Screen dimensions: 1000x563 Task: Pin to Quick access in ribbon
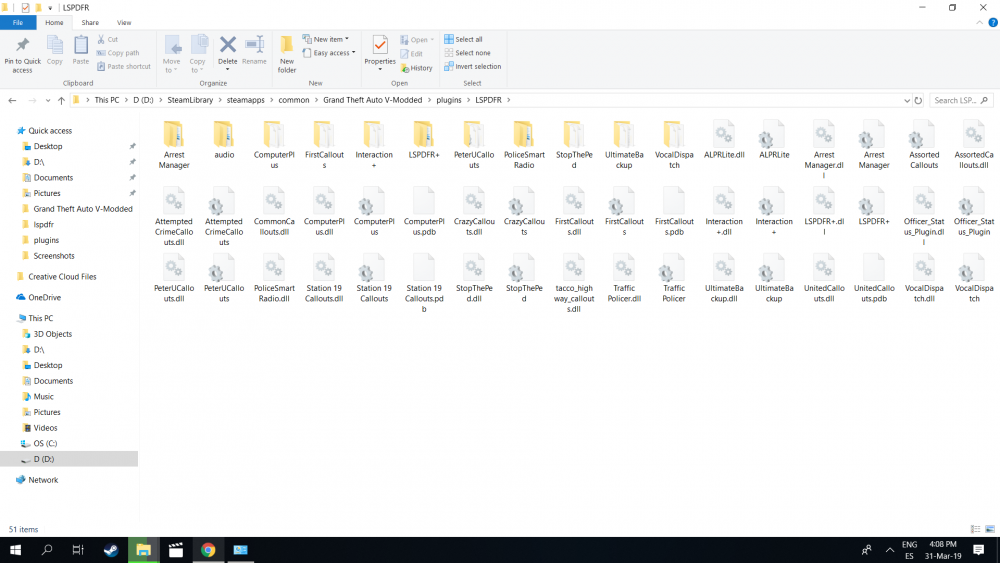(22, 54)
